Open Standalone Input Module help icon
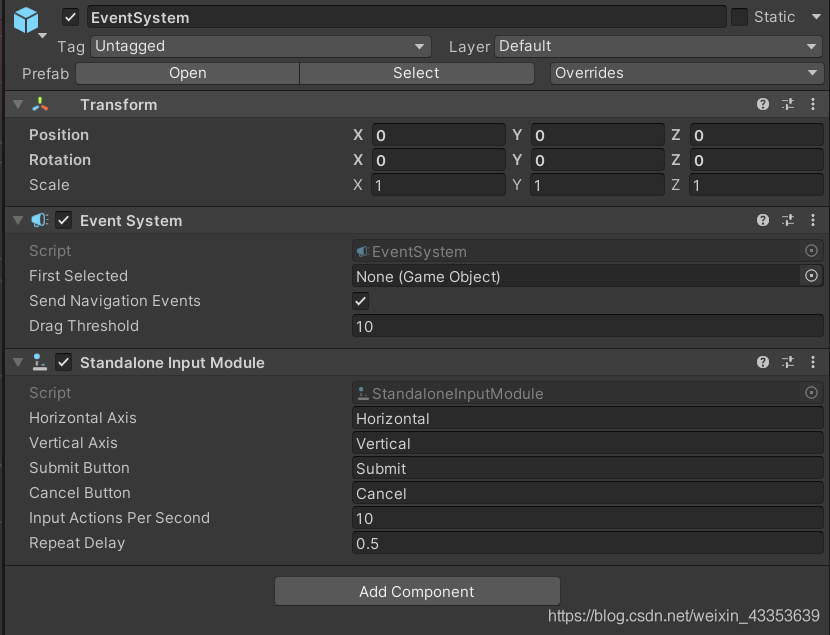The height and width of the screenshot is (635, 830). 763,362
